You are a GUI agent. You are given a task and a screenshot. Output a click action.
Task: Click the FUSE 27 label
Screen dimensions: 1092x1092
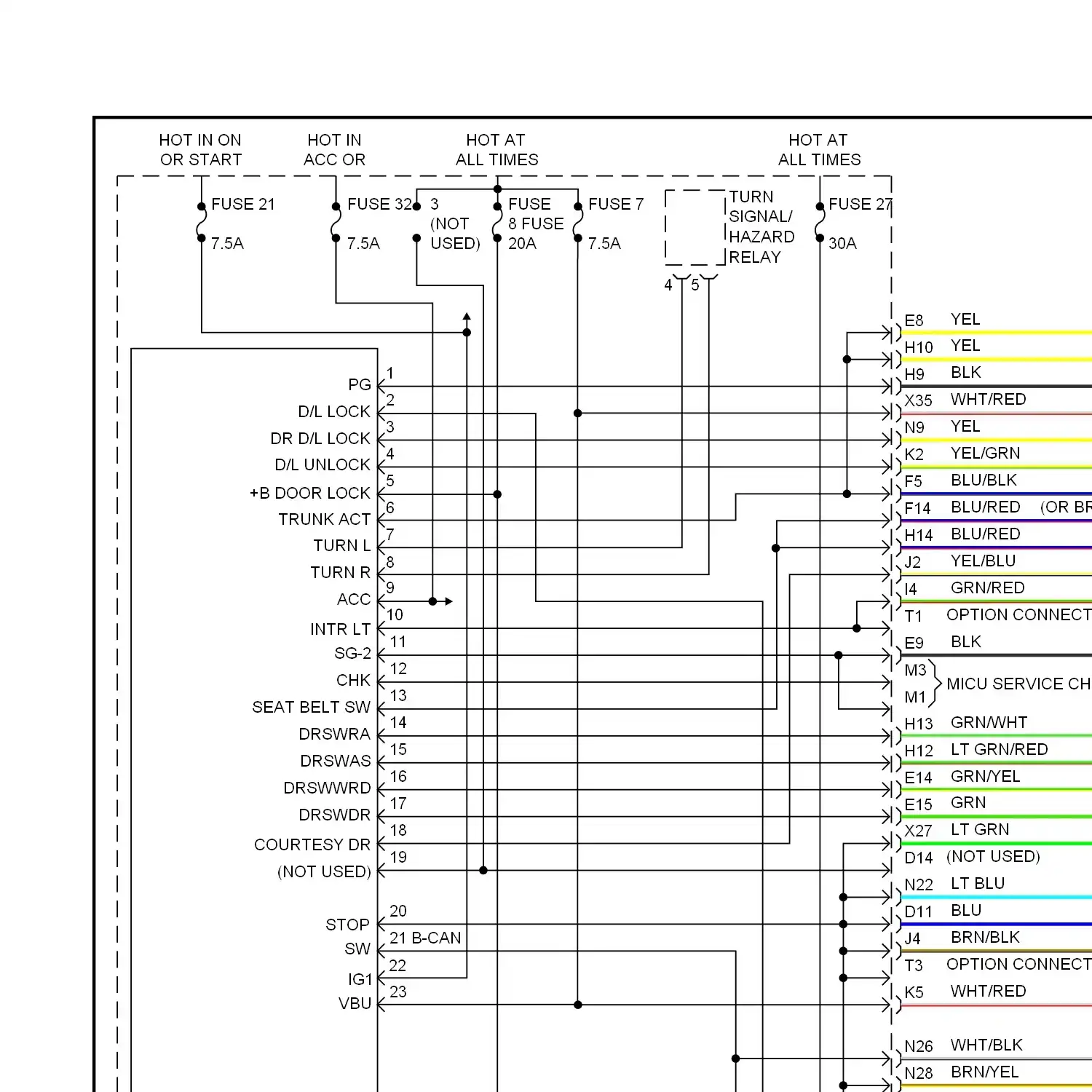860,205
